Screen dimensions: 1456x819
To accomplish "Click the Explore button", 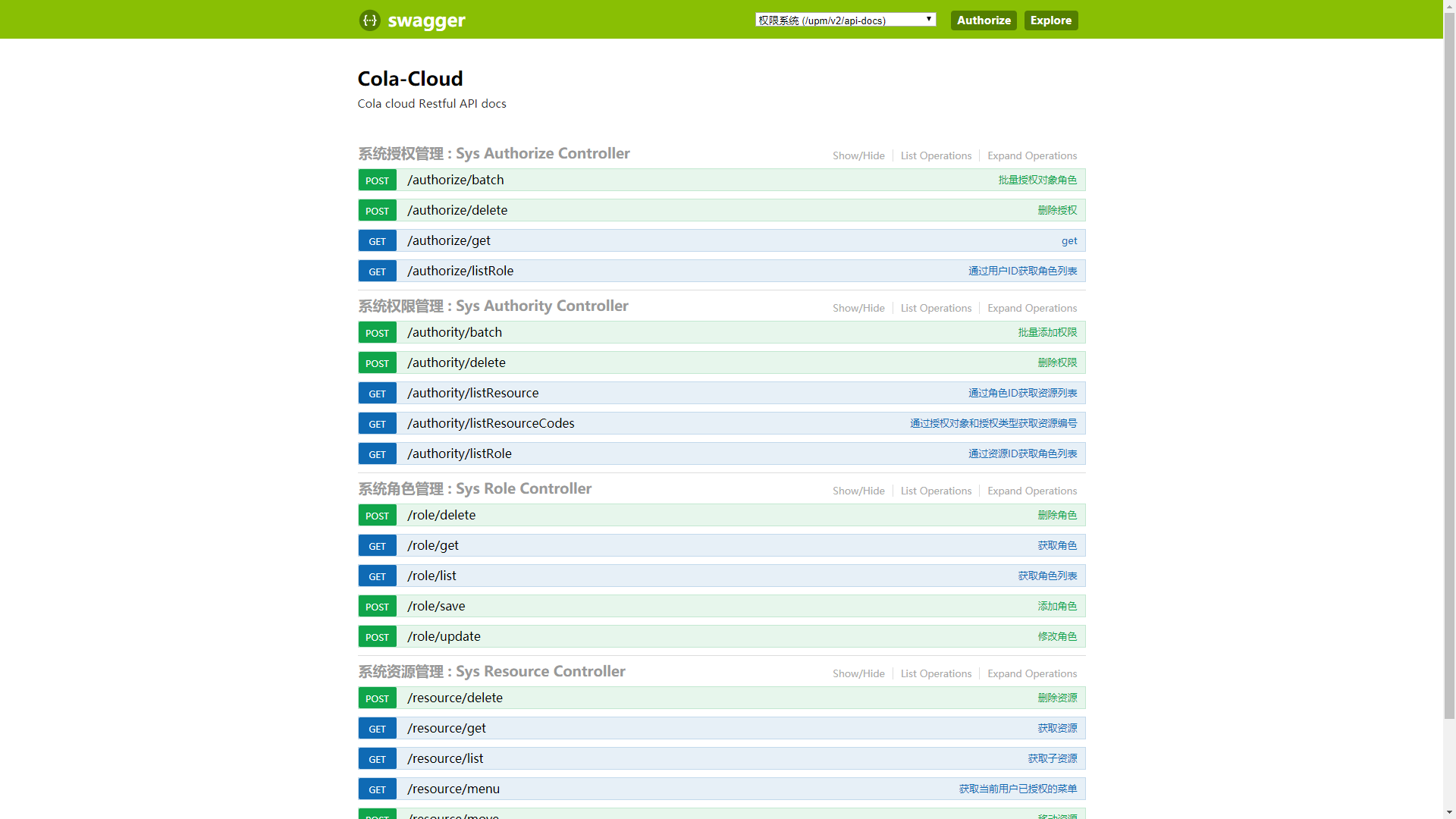I will [x=1050, y=20].
